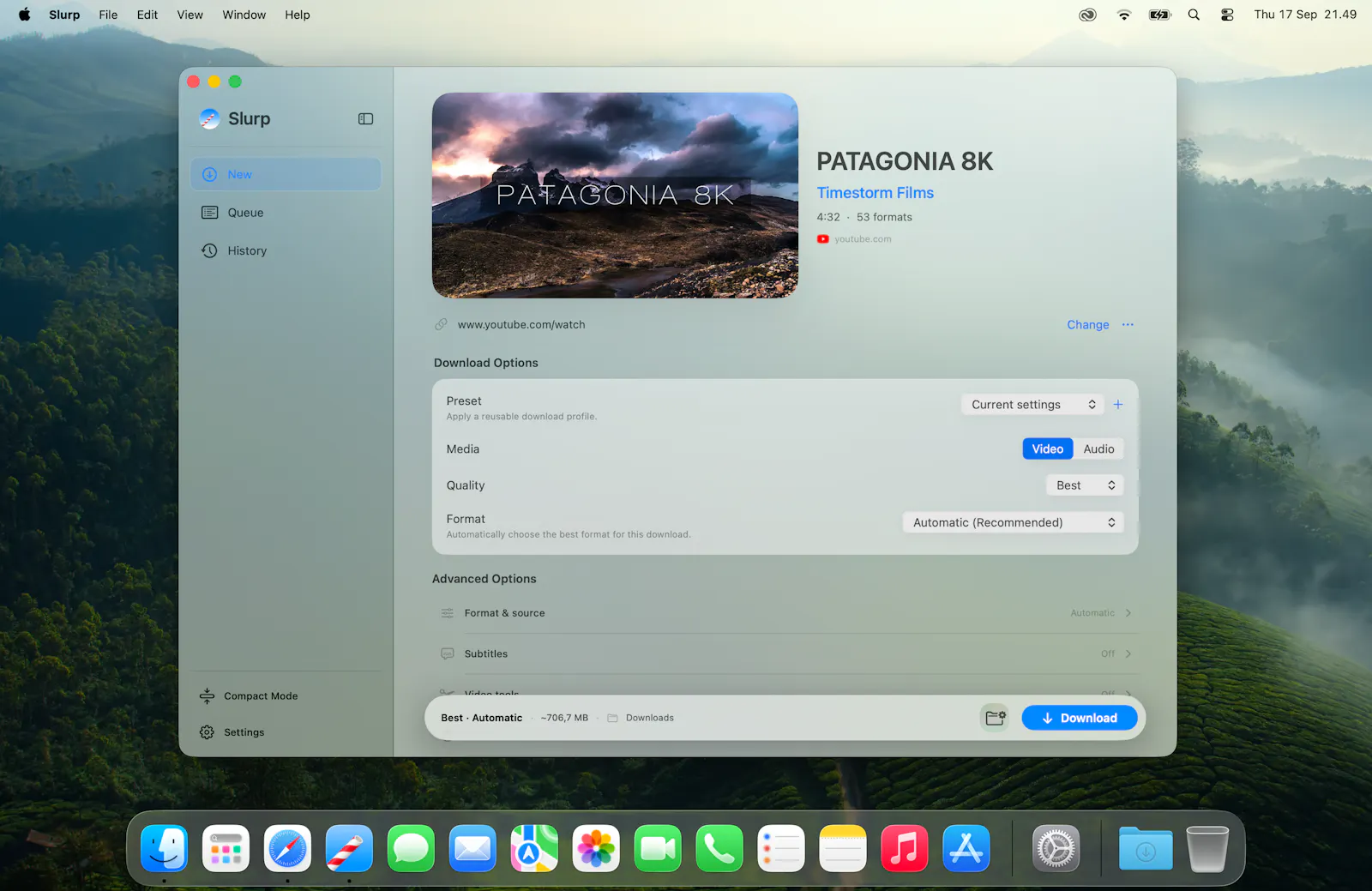Select New in the sidebar
The width and height of the screenshot is (1372, 891).
coord(286,174)
